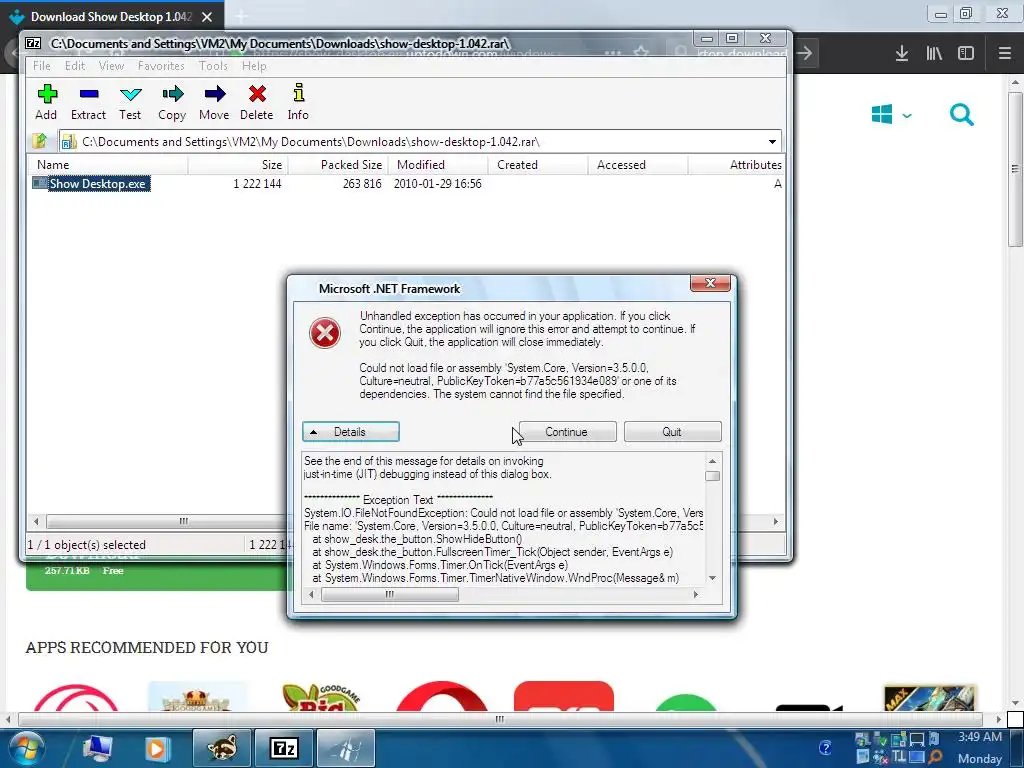Image resolution: width=1024 pixels, height=768 pixels.
Task: Click the modified date 2010-01-29 16:56
Action: pos(438,184)
